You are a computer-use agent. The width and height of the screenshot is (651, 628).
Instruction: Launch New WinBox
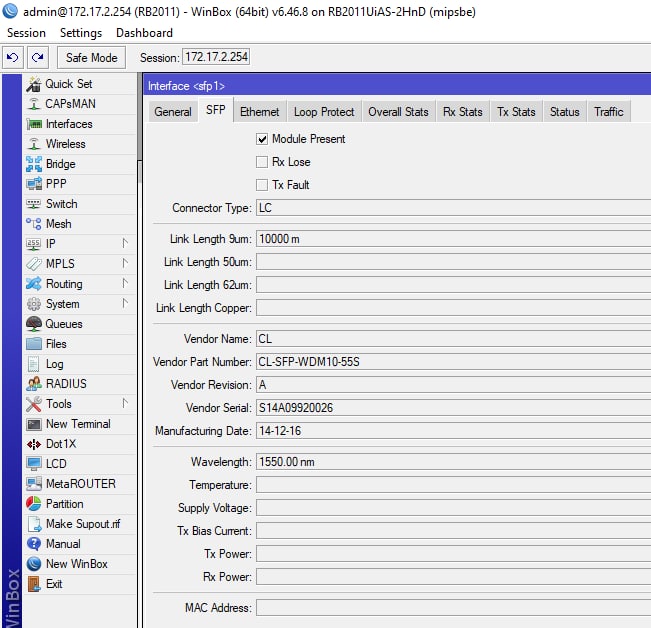[80, 564]
